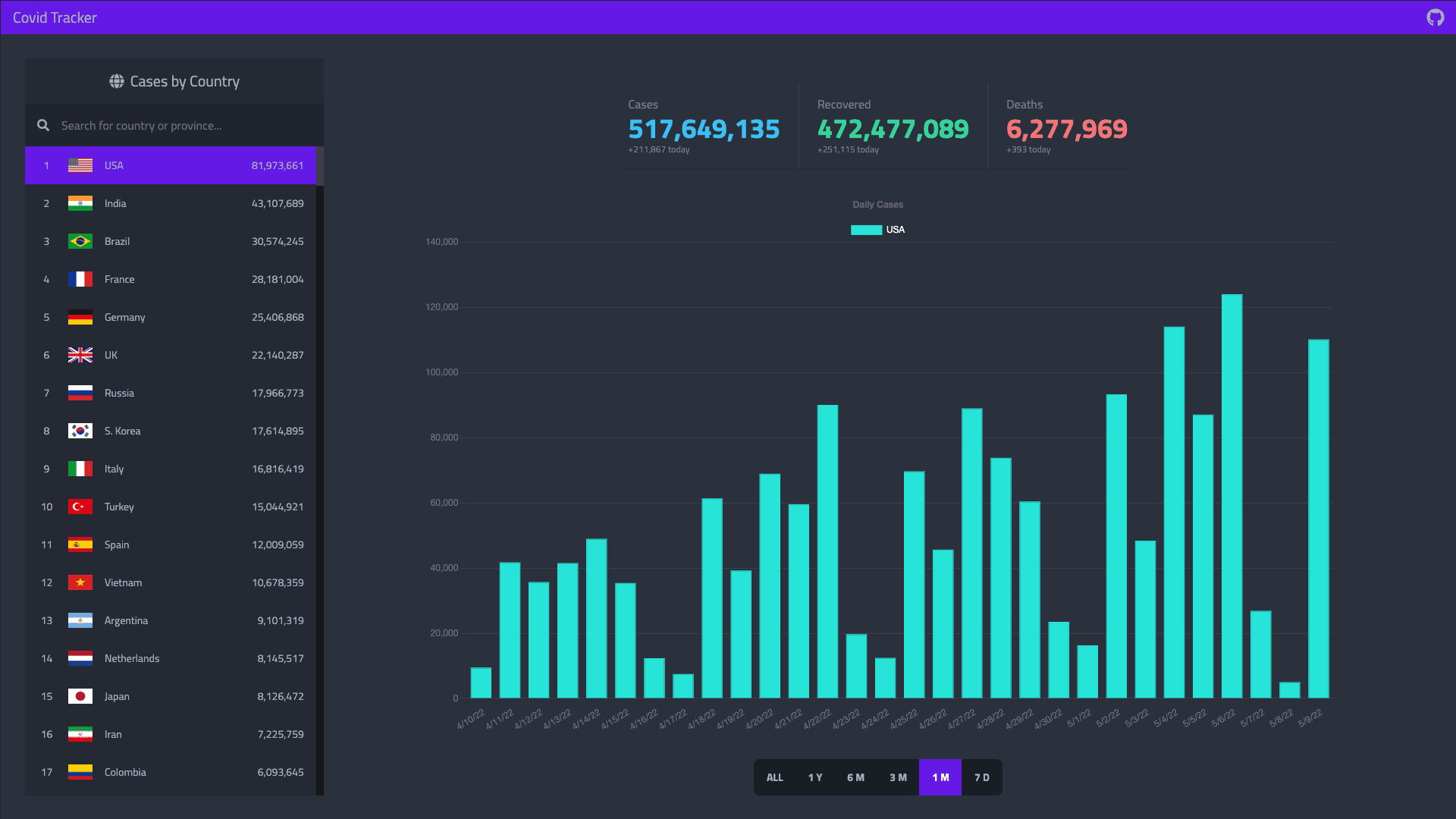Select Spain case count 12,009,059

(x=278, y=544)
